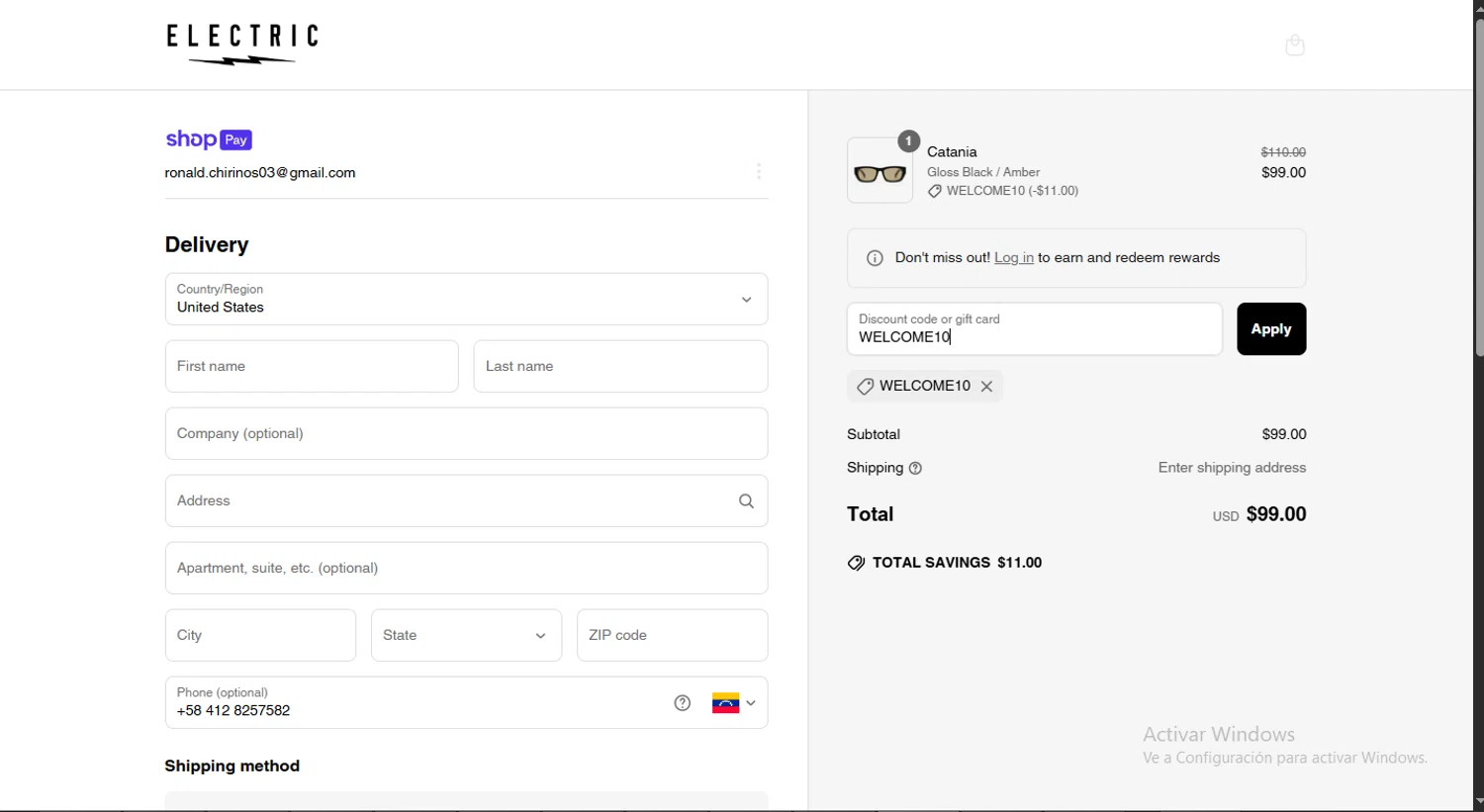
Task: Click the Subtotal $99.00 value
Action: click(1284, 435)
